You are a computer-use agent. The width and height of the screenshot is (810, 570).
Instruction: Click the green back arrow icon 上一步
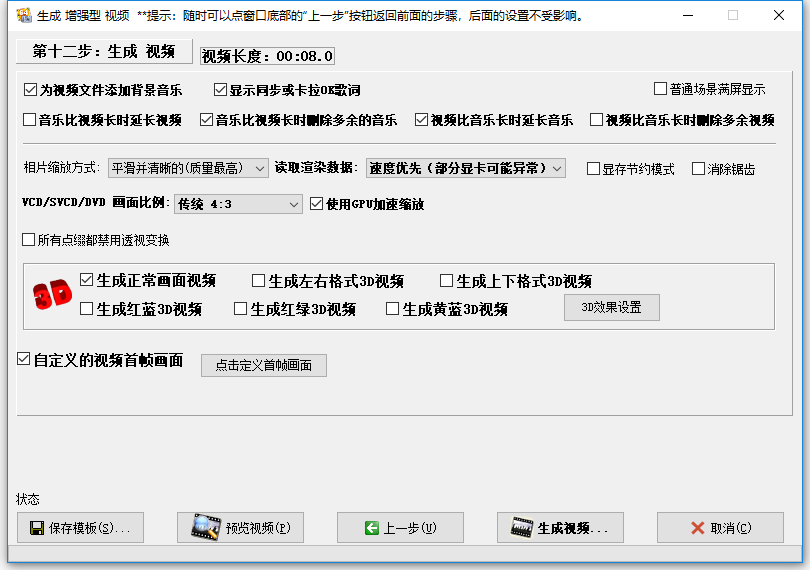point(371,528)
